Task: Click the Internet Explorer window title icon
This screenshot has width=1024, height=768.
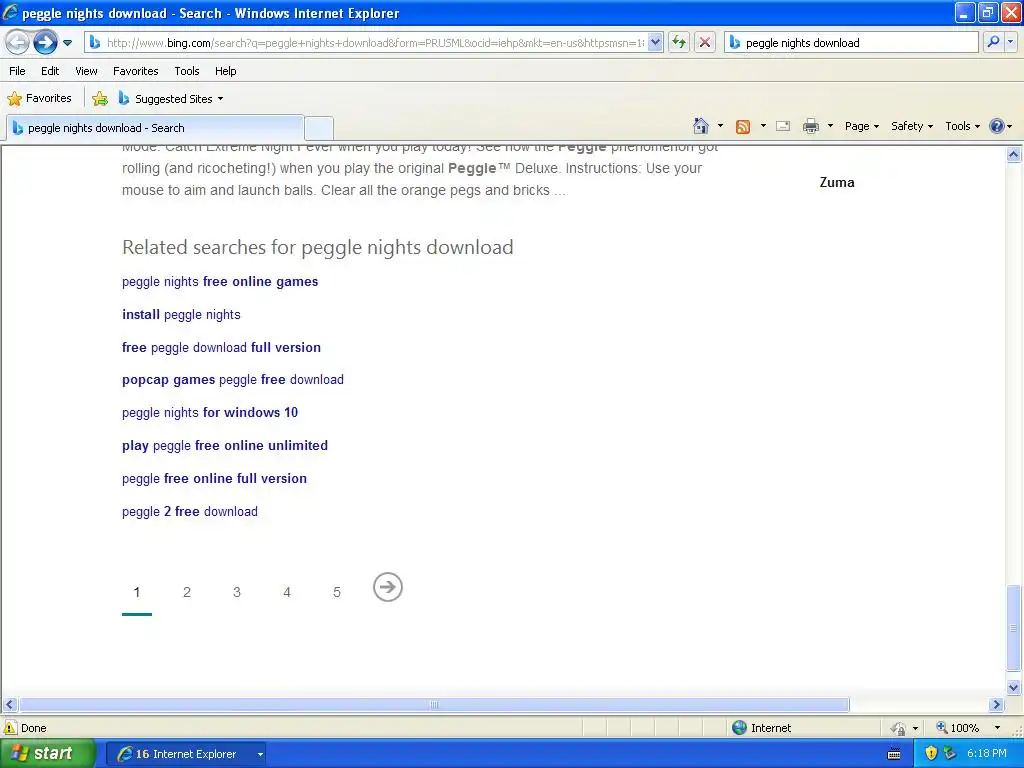Action: point(10,12)
